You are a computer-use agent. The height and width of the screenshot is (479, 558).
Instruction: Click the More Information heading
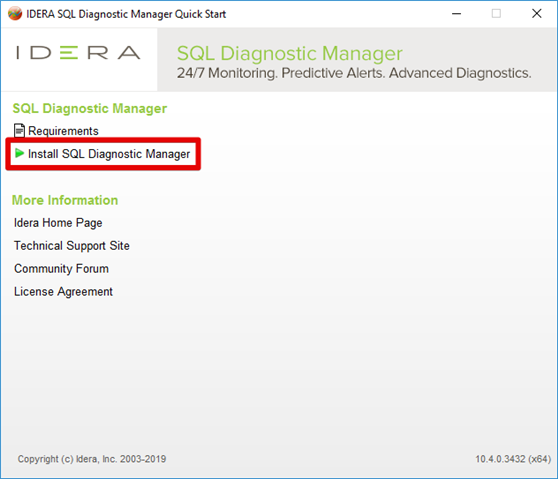[x=65, y=200]
